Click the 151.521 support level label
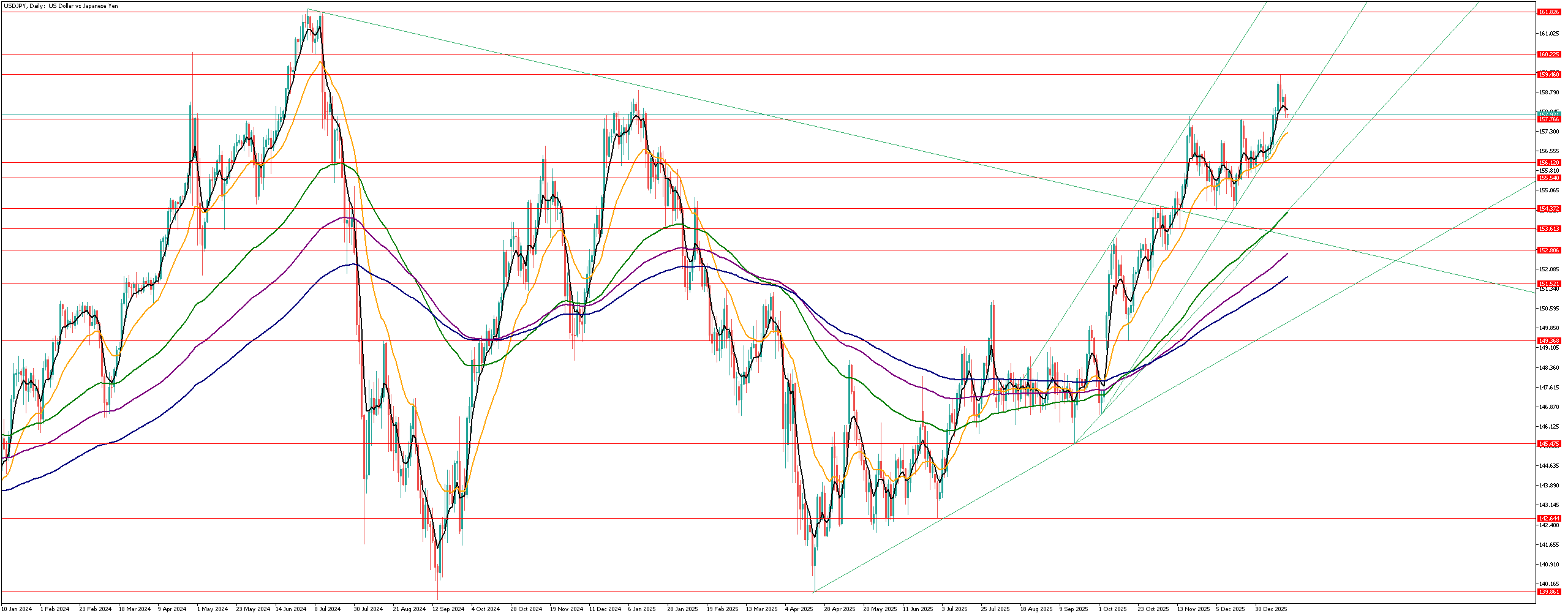Screen dimensions: 1568x616 (1549, 284)
